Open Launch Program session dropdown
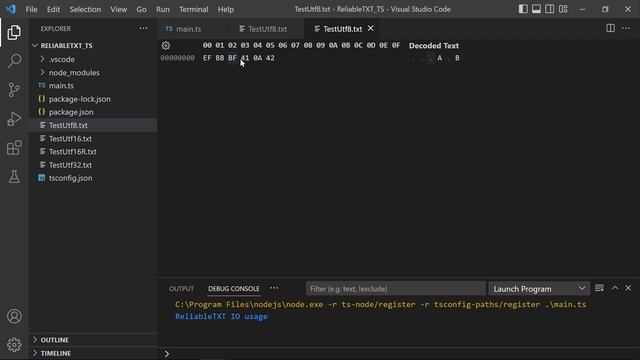This screenshot has height=360, width=640. coord(539,289)
